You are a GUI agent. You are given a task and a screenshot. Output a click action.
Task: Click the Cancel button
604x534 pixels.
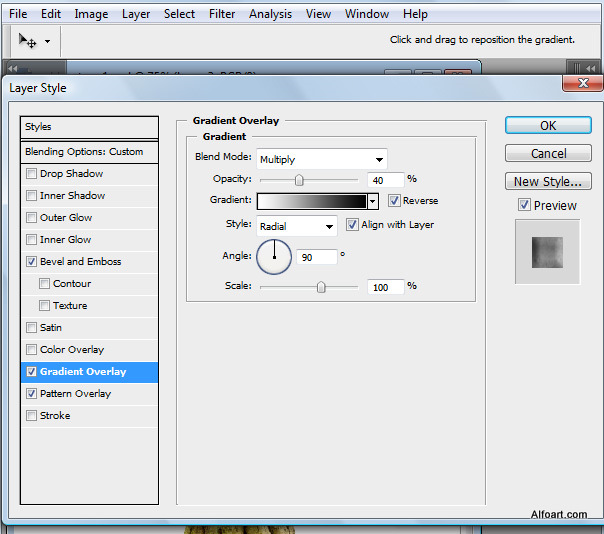coord(548,154)
